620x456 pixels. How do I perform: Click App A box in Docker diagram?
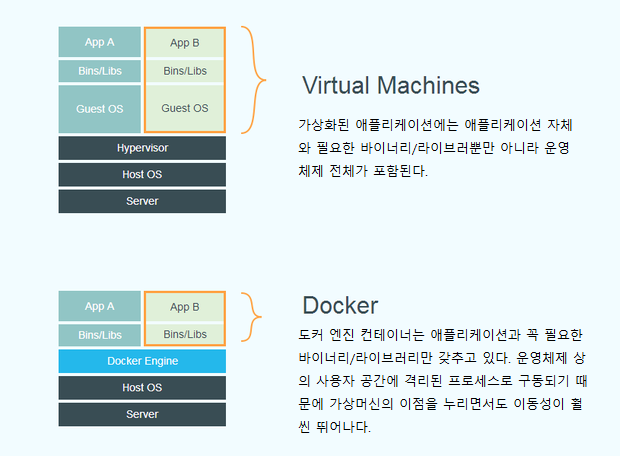coord(100,306)
